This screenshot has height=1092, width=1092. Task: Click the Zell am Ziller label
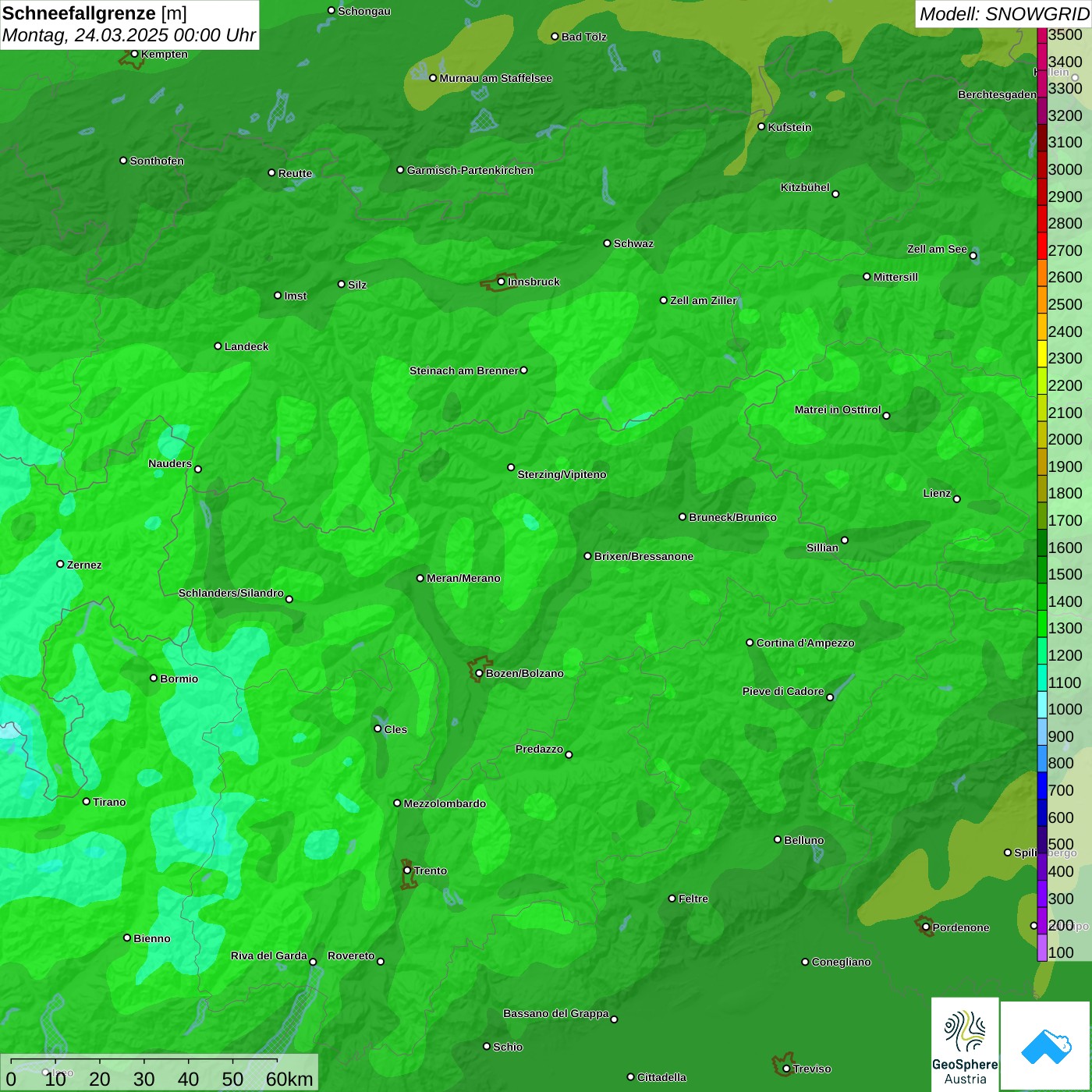[704, 300]
